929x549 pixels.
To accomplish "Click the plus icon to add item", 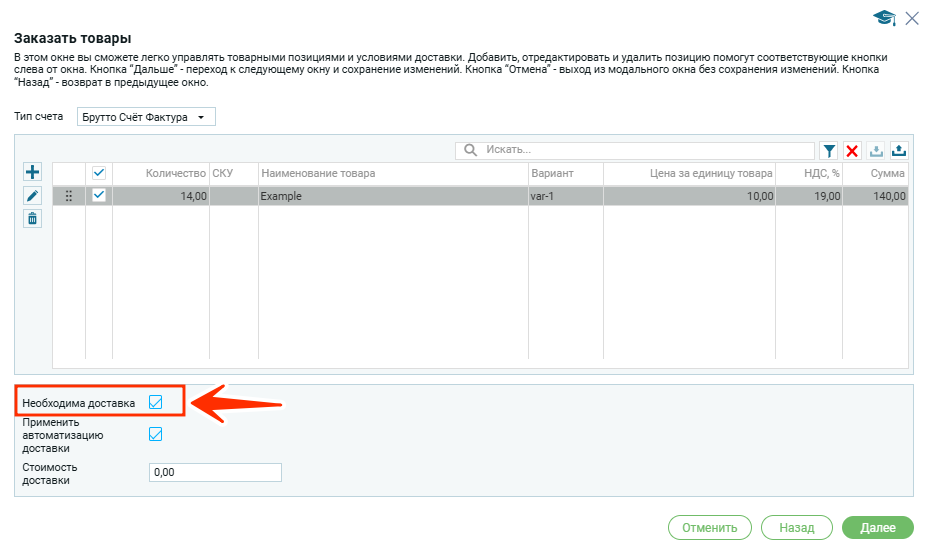I will coord(32,173).
